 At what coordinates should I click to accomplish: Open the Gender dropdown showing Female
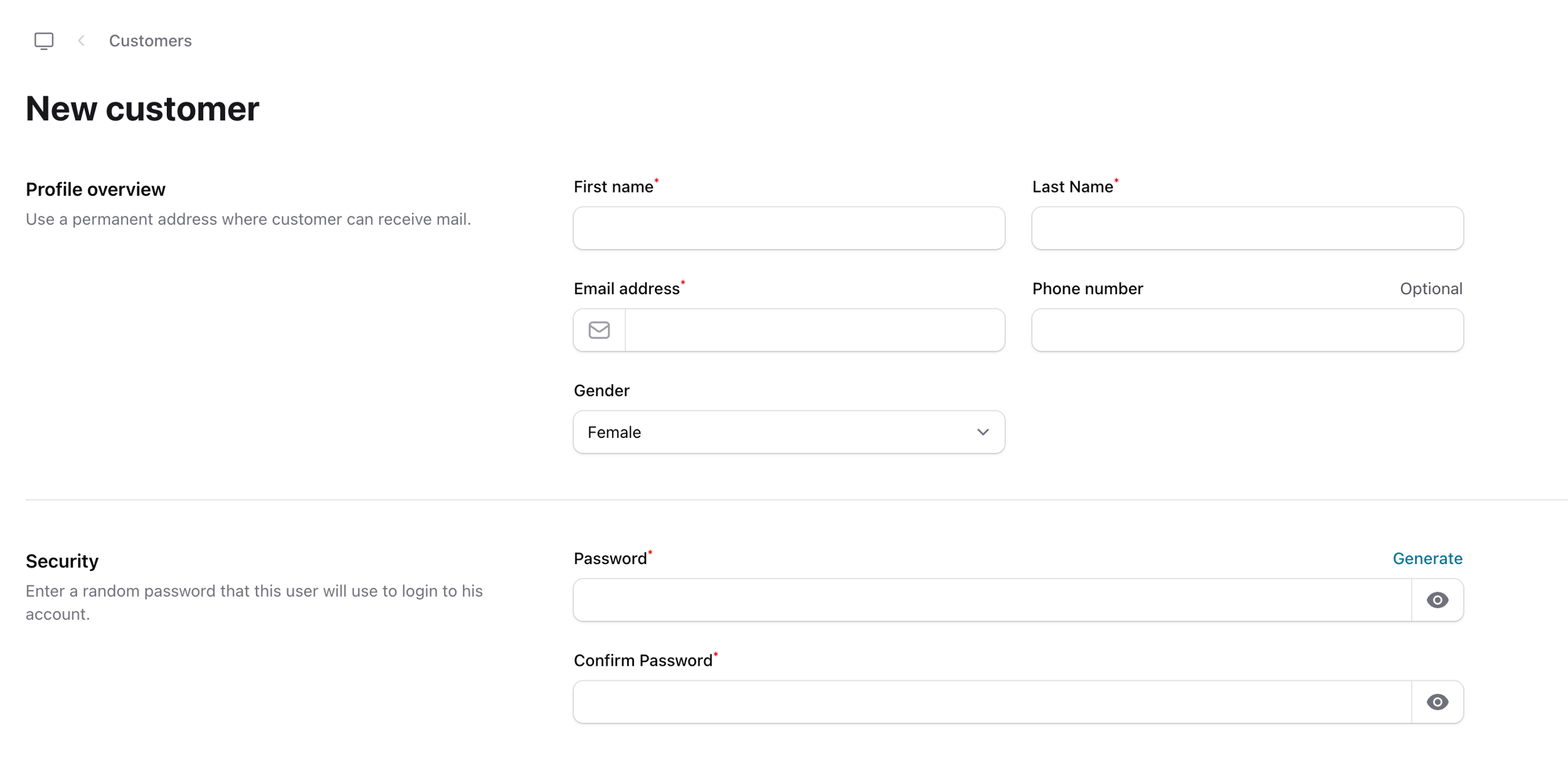coord(789,432)
